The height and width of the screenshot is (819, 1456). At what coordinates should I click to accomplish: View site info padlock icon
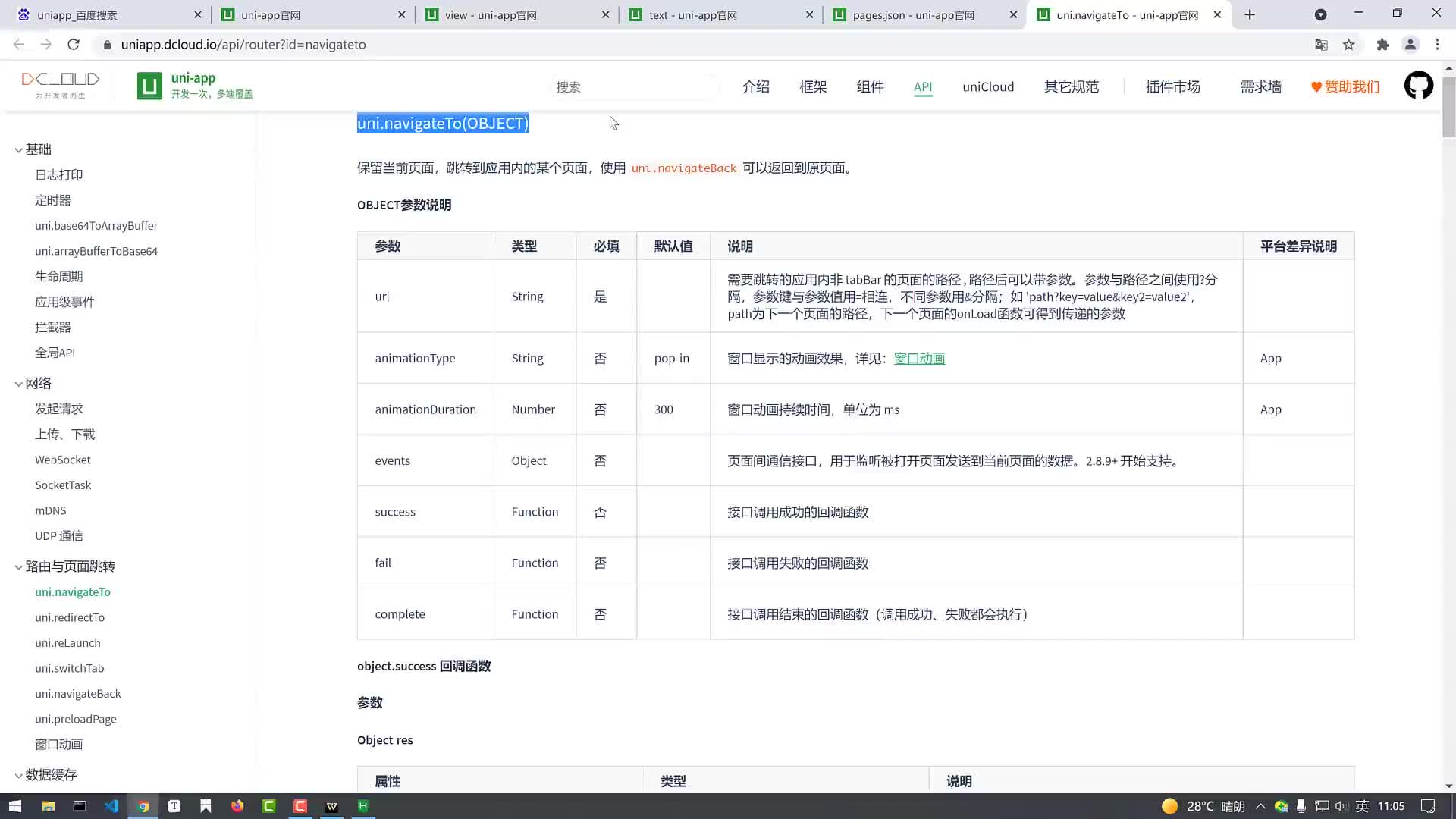[x=107, y=45]
